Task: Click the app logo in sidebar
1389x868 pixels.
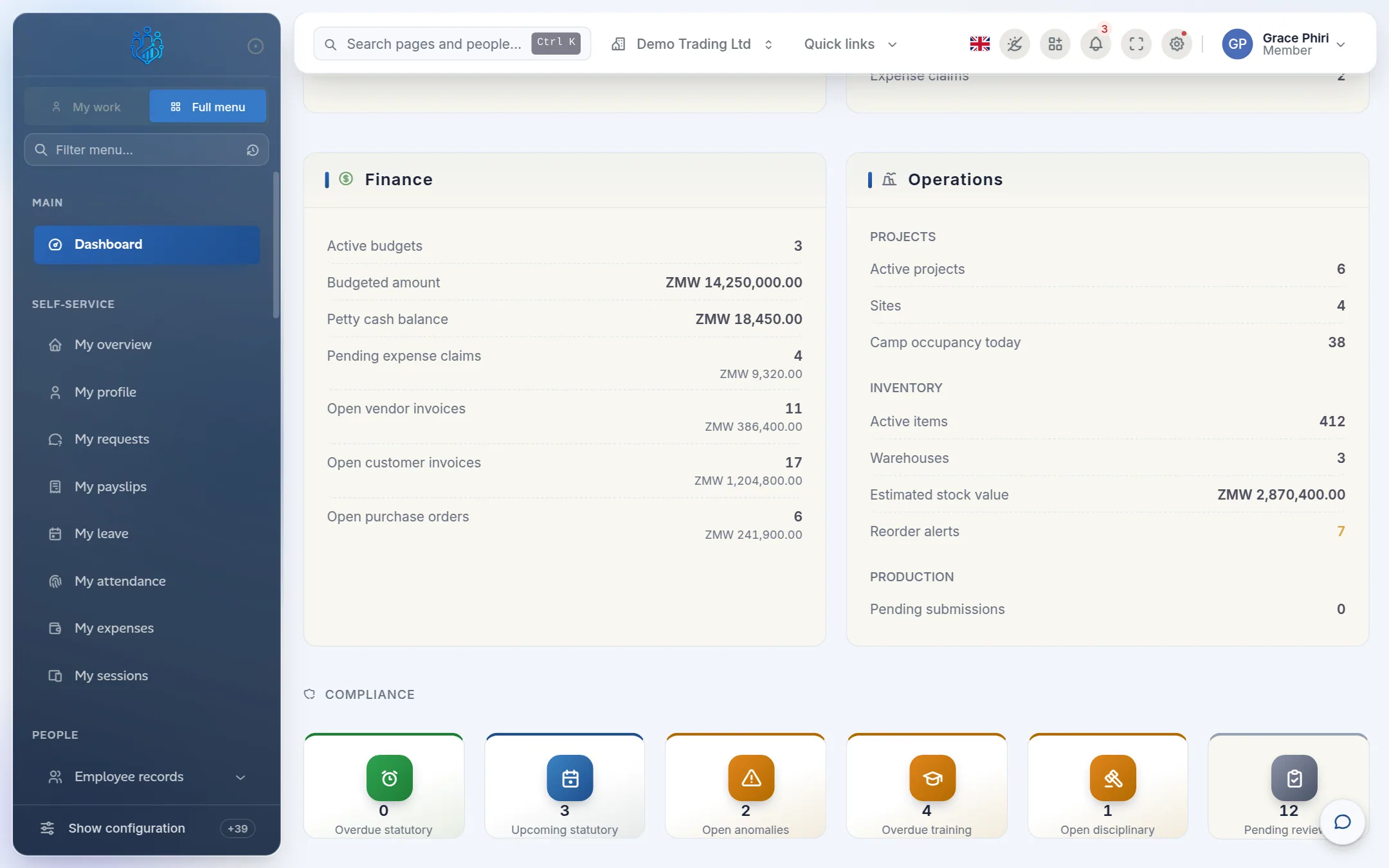Action: (147, 45)
